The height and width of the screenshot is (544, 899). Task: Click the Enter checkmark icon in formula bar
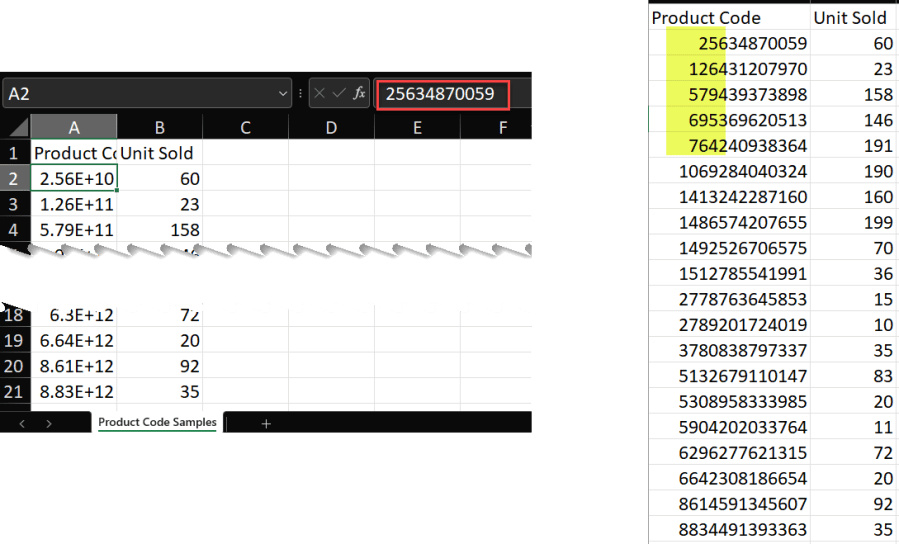click(x=339, y=94)
